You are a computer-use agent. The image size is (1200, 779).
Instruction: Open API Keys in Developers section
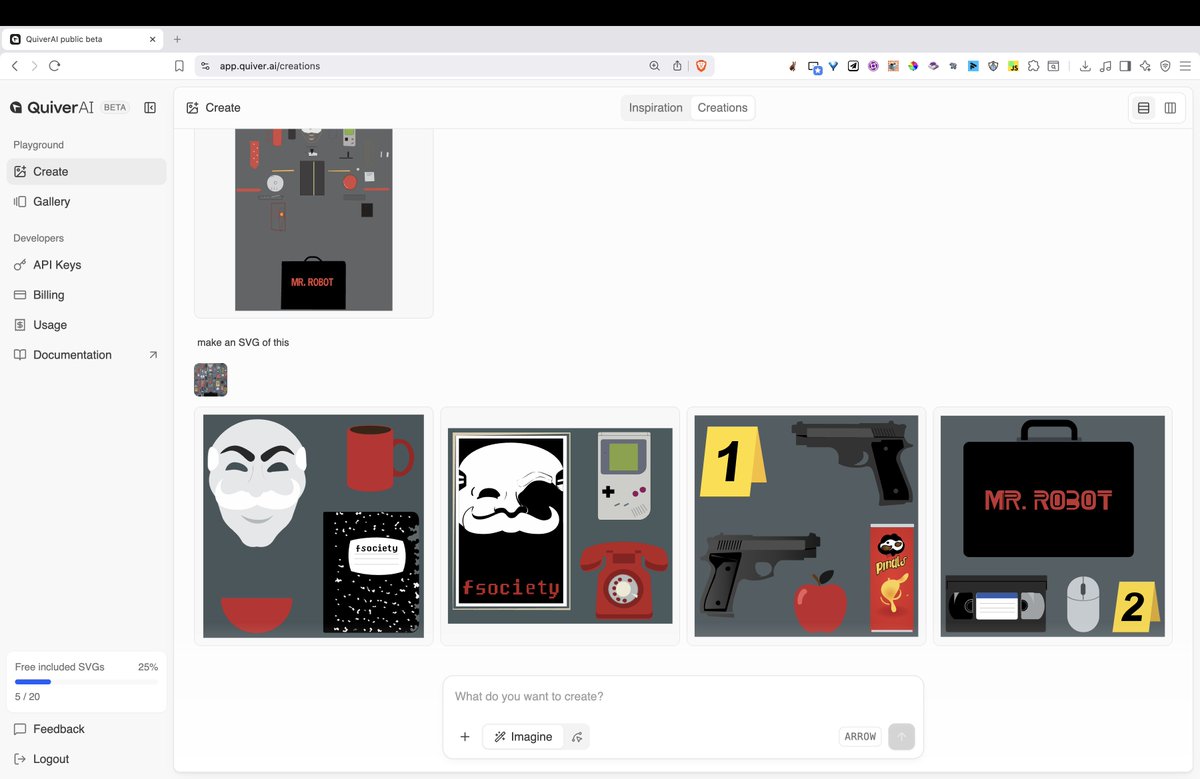click(x=86, y=265)
